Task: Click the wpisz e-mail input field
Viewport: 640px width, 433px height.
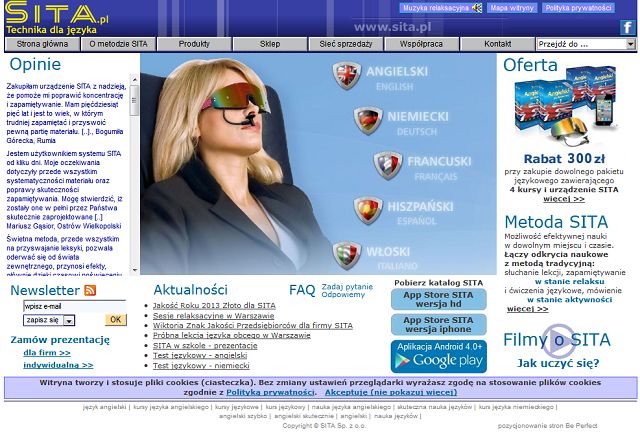Action: 75,306
